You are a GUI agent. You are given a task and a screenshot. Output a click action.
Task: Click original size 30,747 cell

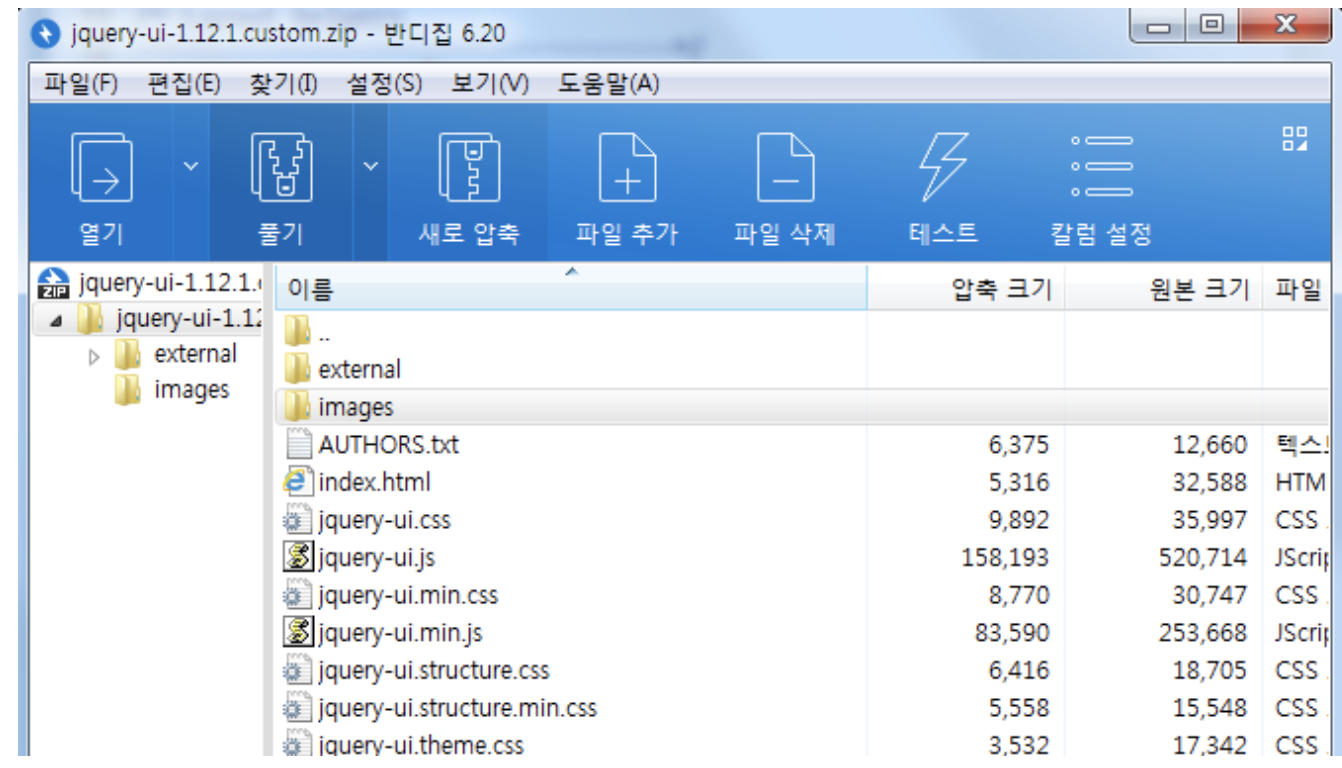(1210, 595)
